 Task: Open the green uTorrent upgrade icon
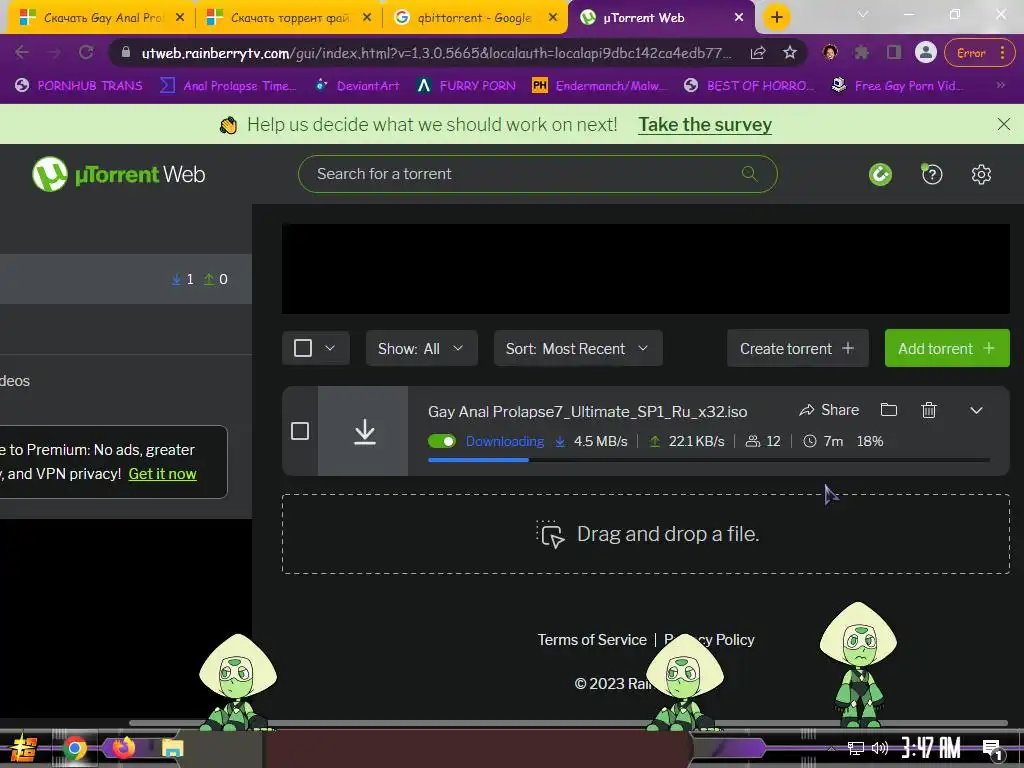click(880, 174)
